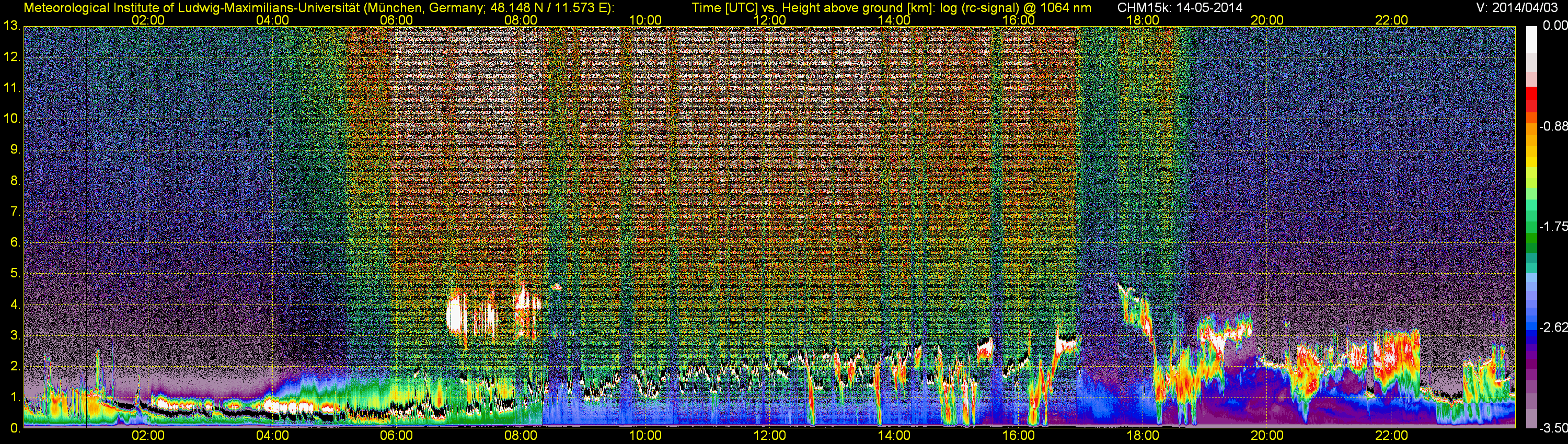
Task: Click the height axis label '12.'
Action: (x=11, y=57)
